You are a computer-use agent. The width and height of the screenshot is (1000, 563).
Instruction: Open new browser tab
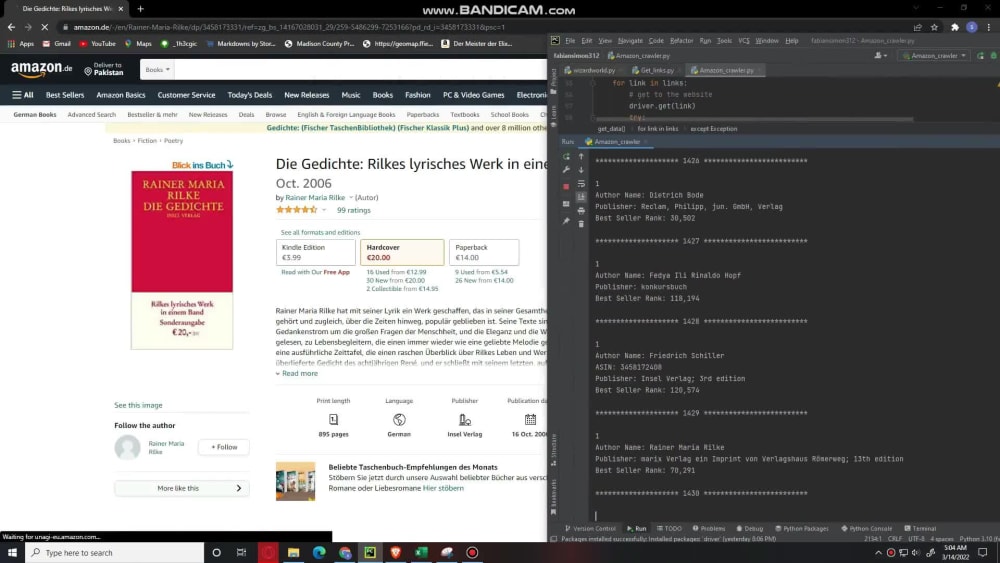point(140,9)
